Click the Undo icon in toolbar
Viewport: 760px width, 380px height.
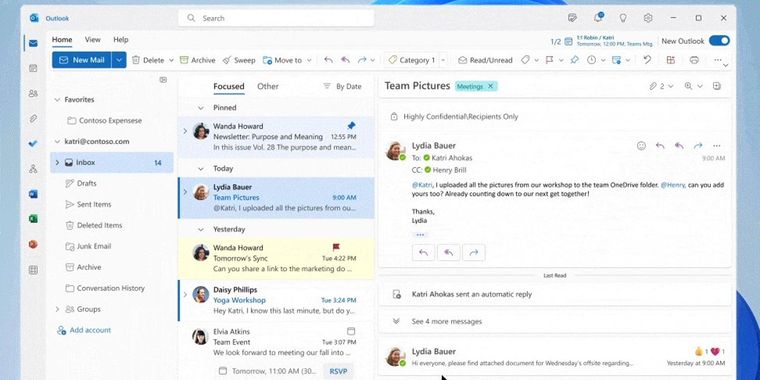(x=647, y=60)
